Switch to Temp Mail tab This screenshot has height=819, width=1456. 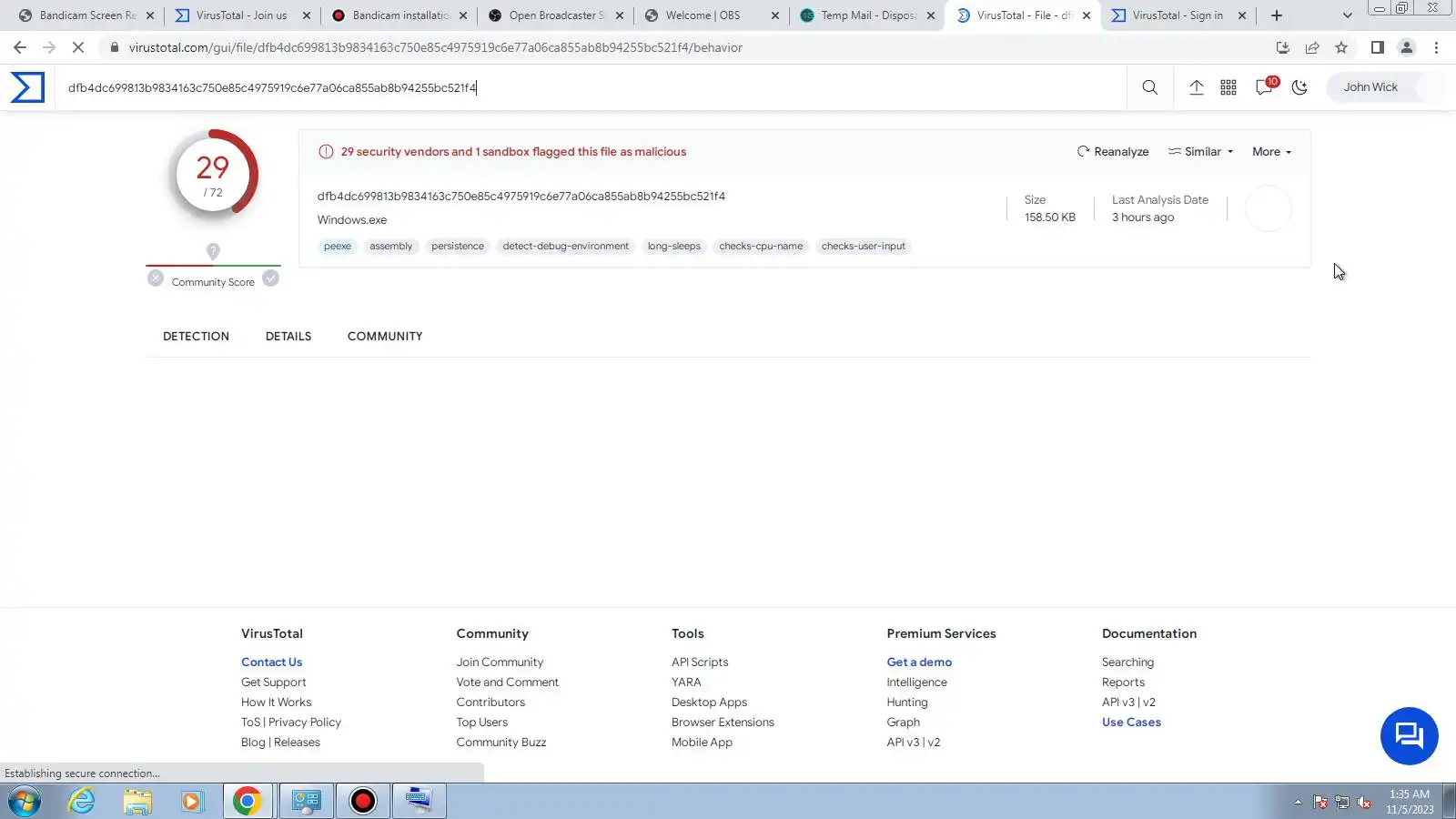click(868, 15)
